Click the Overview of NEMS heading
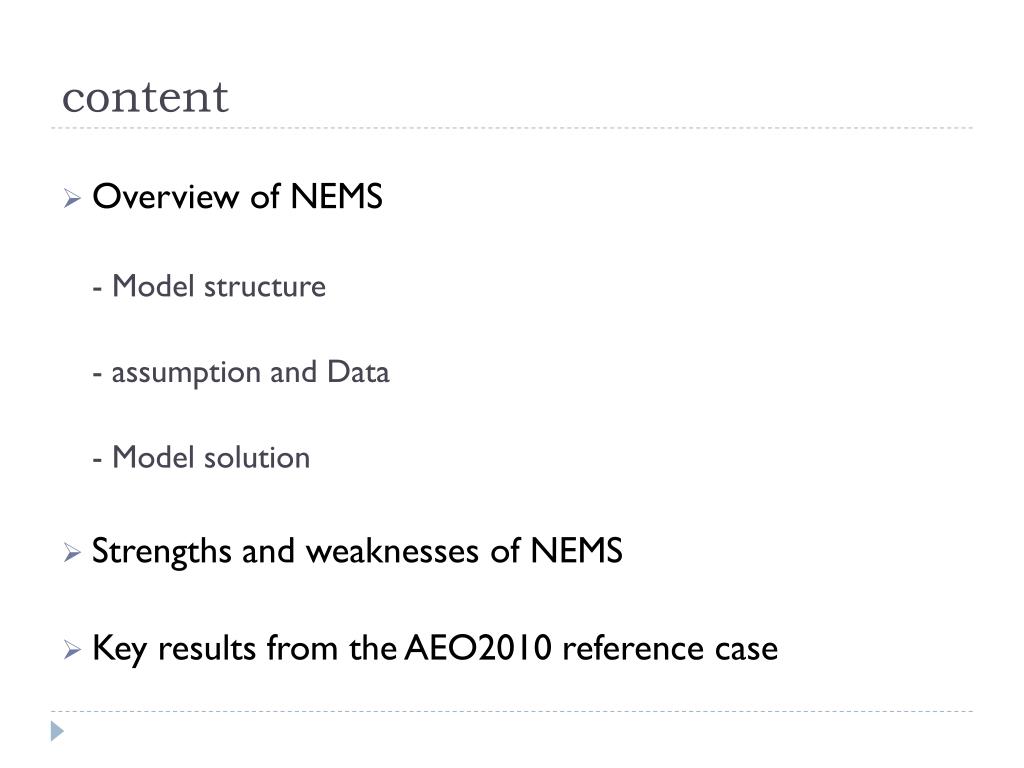 tap(238, 197)
